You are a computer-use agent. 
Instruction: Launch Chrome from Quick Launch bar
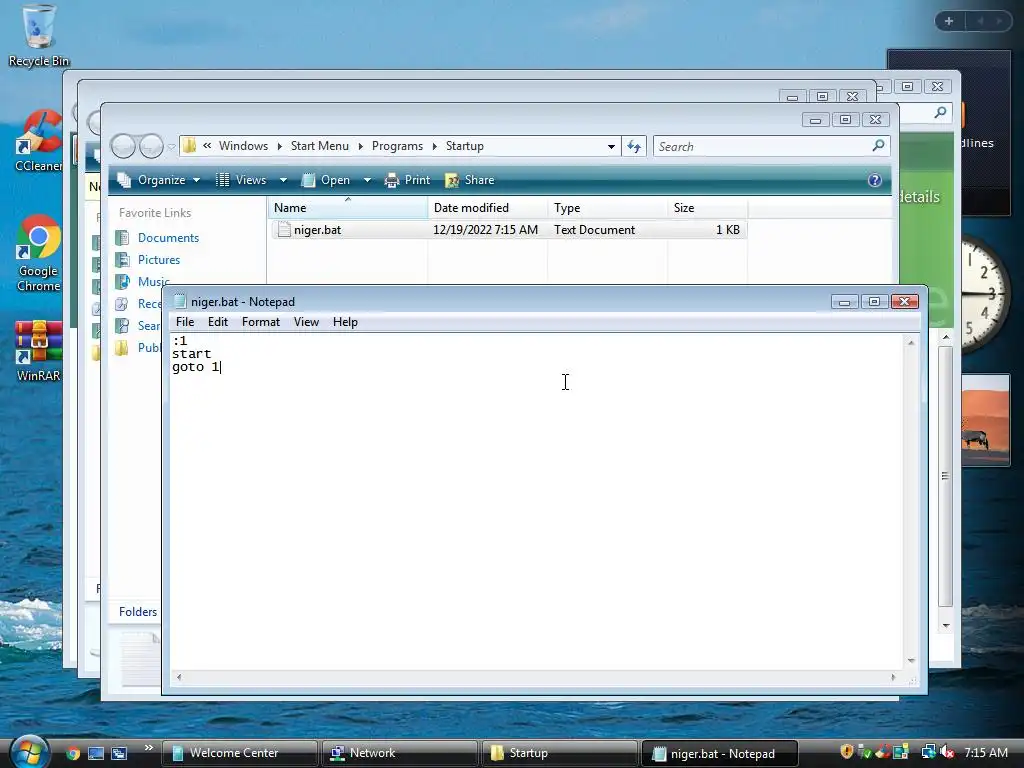pyautogui.click(x=73, y=753)
